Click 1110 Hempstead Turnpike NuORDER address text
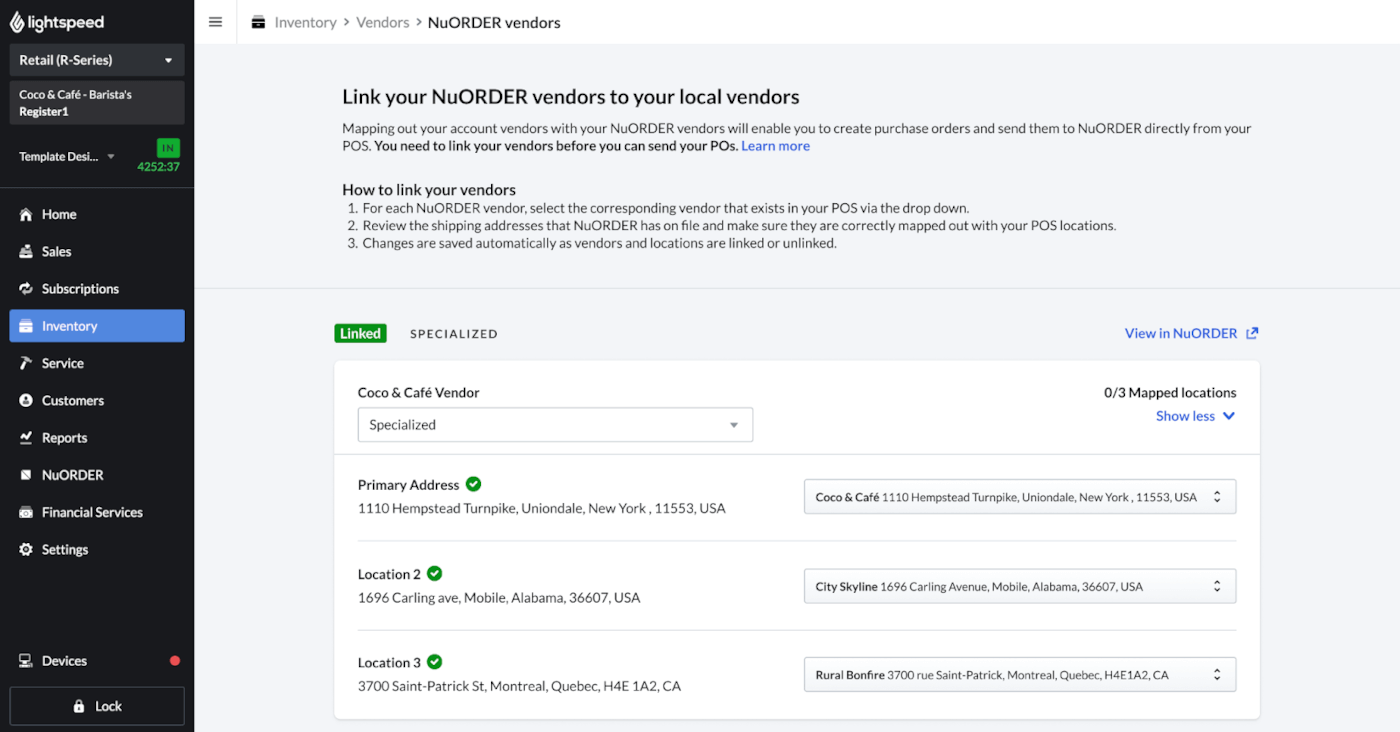This screenshot has height=732, width=1400. tap(542, 508)
